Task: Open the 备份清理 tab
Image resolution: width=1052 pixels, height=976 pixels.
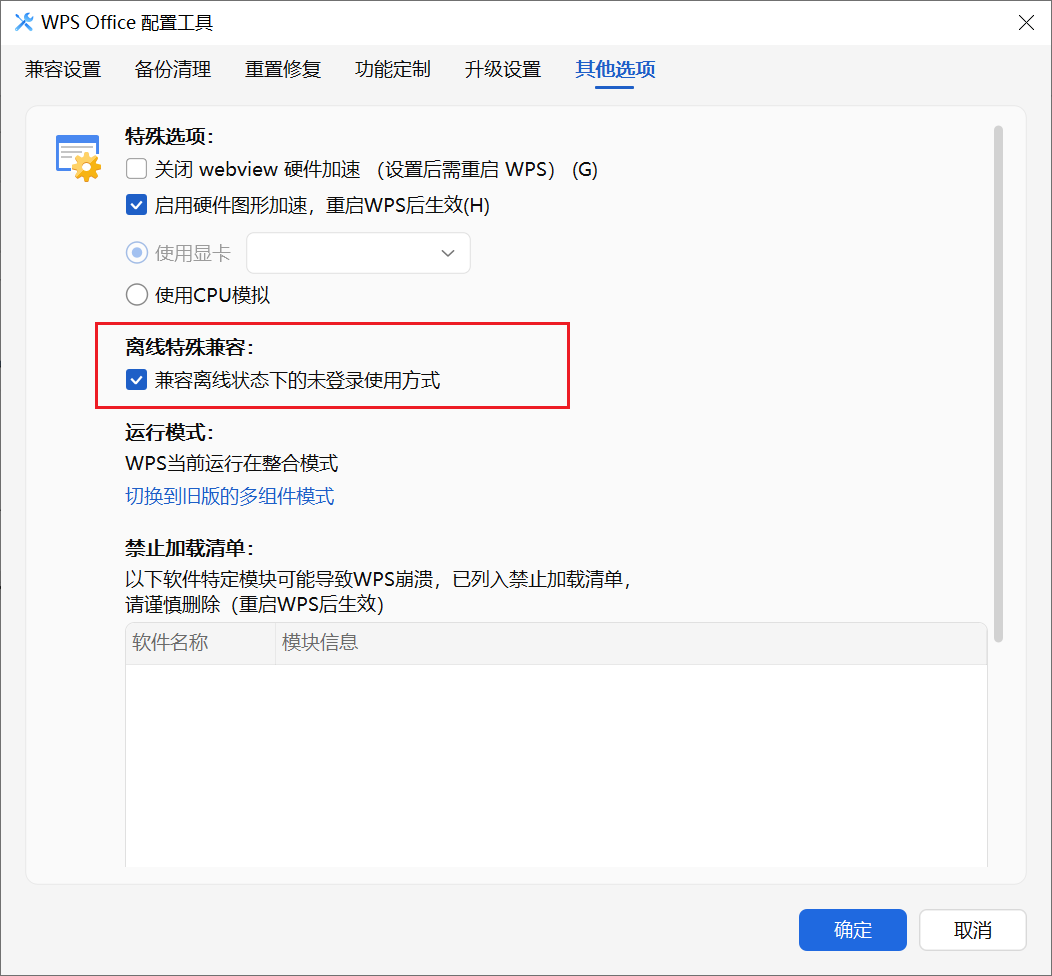Action: [x=172, y=70]
